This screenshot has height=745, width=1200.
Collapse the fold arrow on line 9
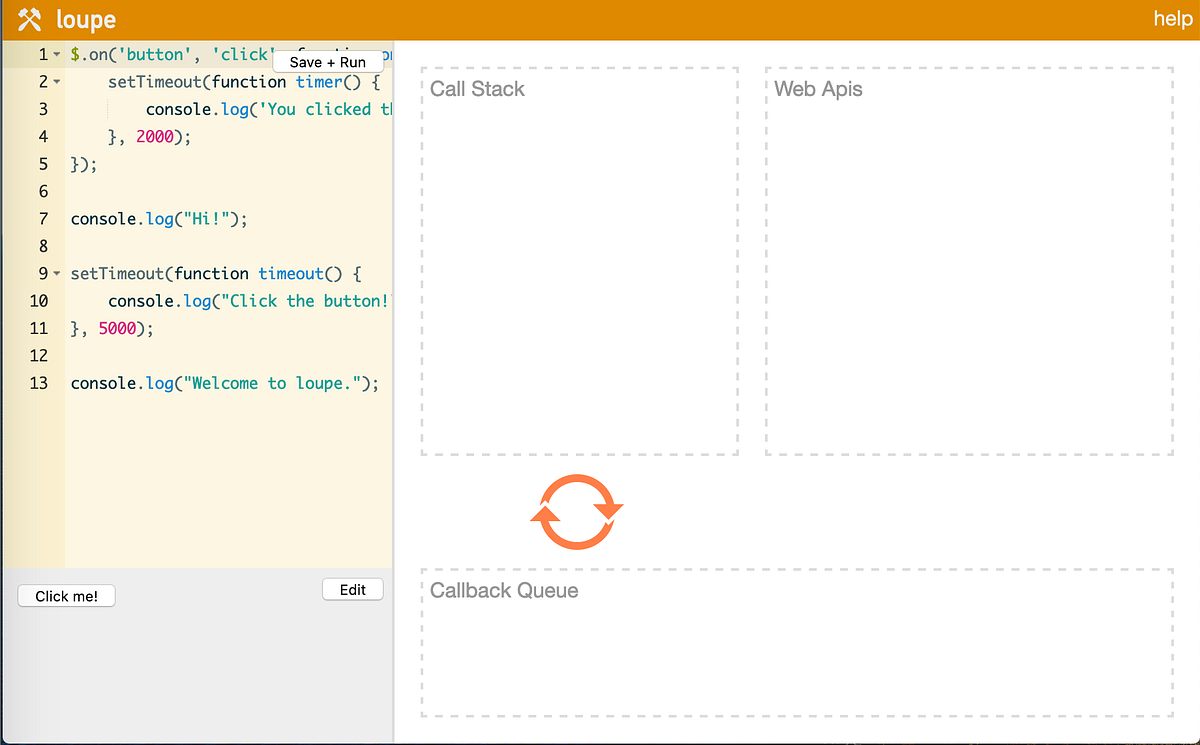click(x=57, y=274)
